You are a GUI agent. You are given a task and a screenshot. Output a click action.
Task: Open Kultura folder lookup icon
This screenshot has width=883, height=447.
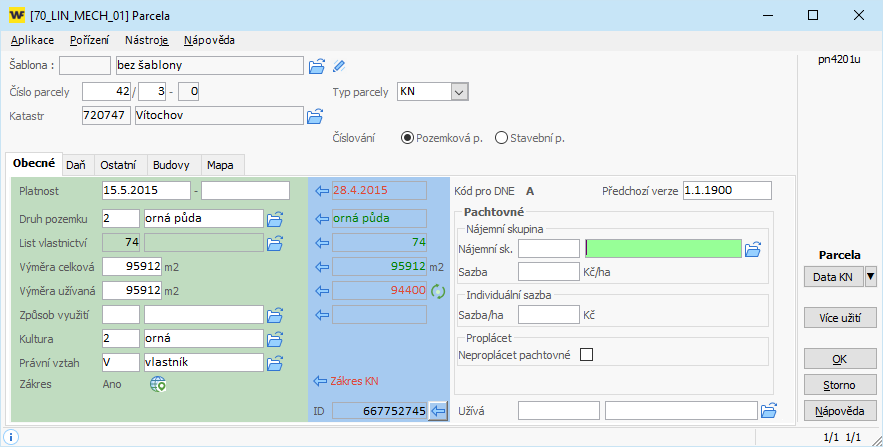[x=275, y=339]
